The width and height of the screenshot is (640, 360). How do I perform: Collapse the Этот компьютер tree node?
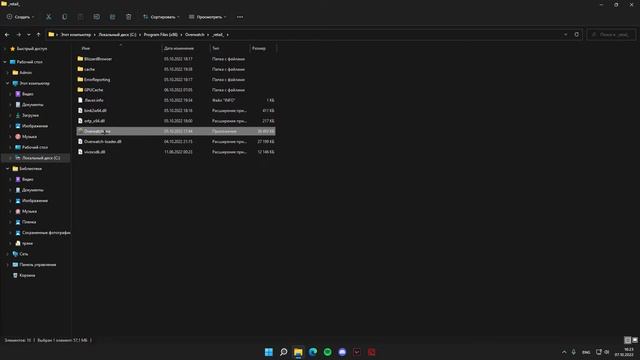(7, 83)
